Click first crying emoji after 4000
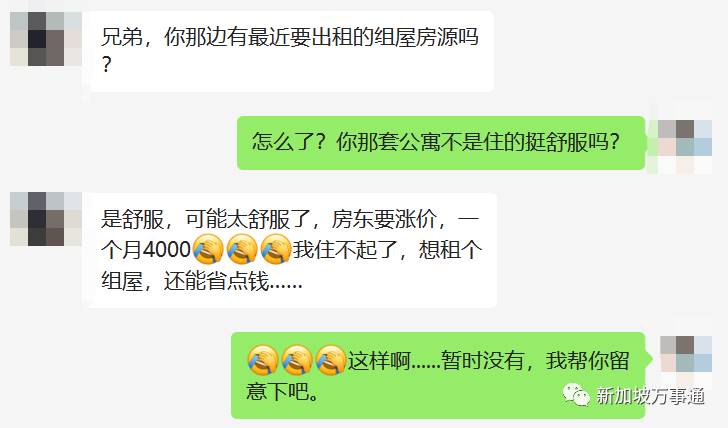The width and height of the screenshot is (728, 428). [208, 250]
